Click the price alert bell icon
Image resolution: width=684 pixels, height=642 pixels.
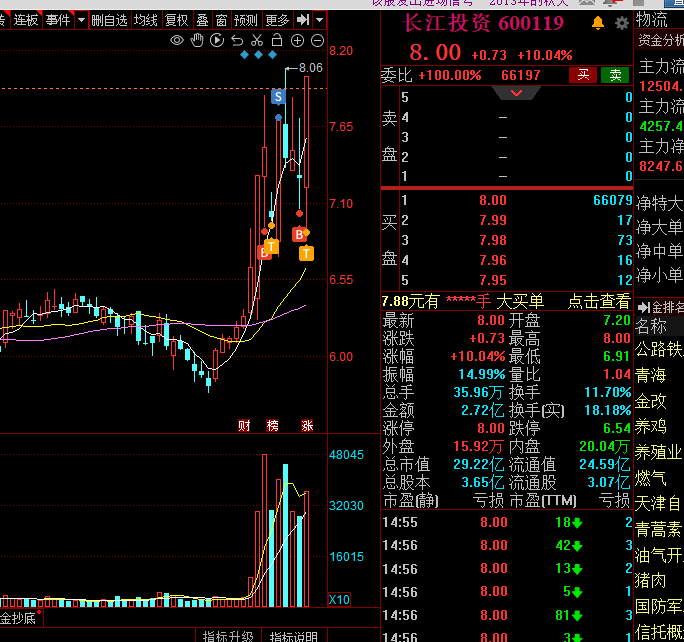coord(598,23)
